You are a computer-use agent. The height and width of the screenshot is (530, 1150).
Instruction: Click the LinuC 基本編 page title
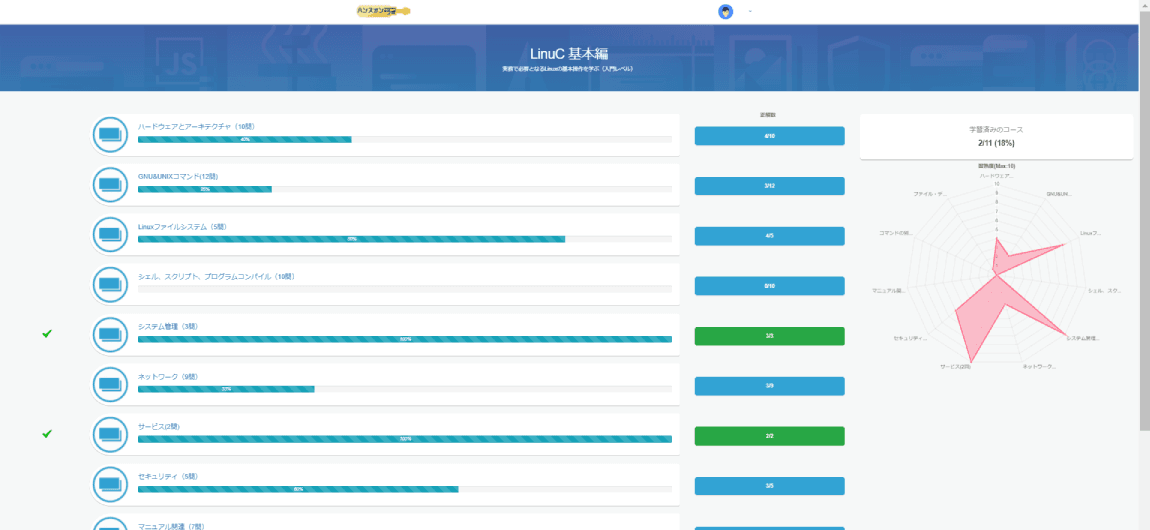(x=569, y=54)
